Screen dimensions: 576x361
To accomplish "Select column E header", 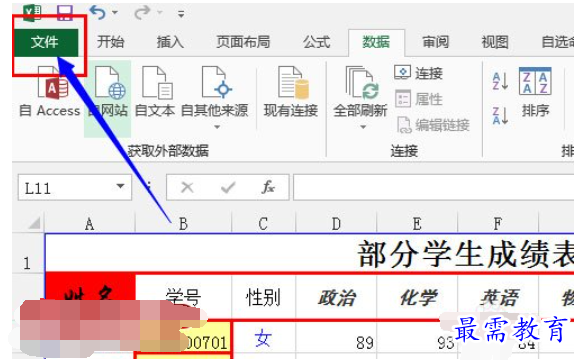I will point(417,224).
